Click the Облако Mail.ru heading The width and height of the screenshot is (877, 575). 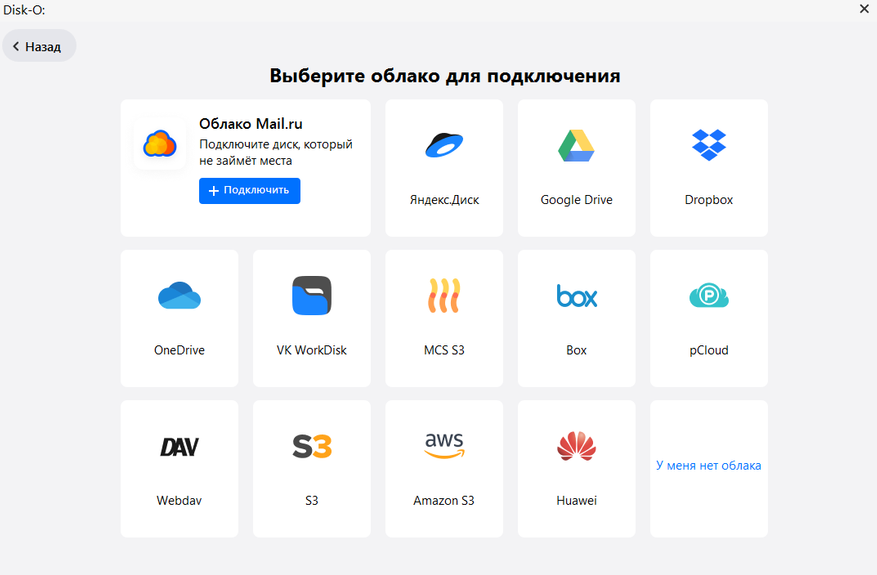[x=251, y=124]
